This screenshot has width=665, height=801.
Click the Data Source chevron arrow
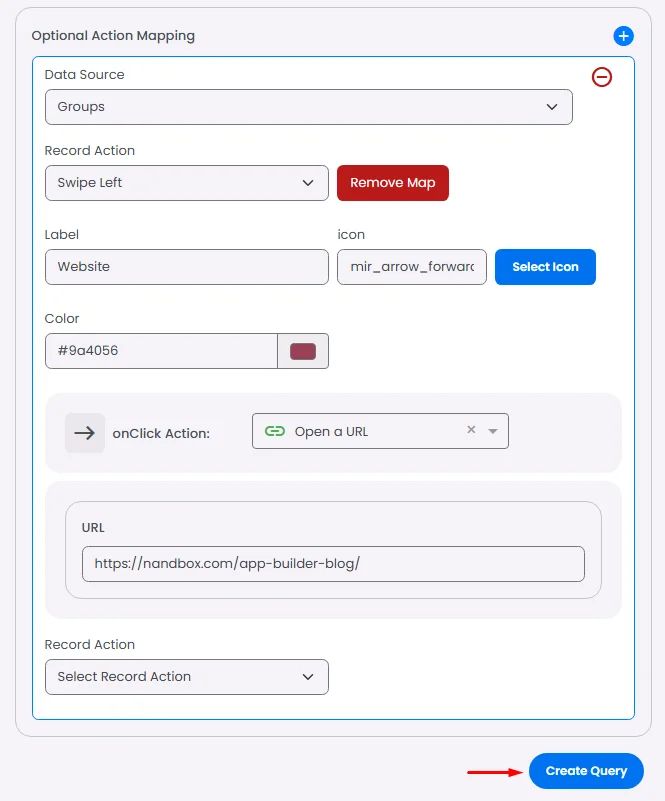[x=552, y=107]
